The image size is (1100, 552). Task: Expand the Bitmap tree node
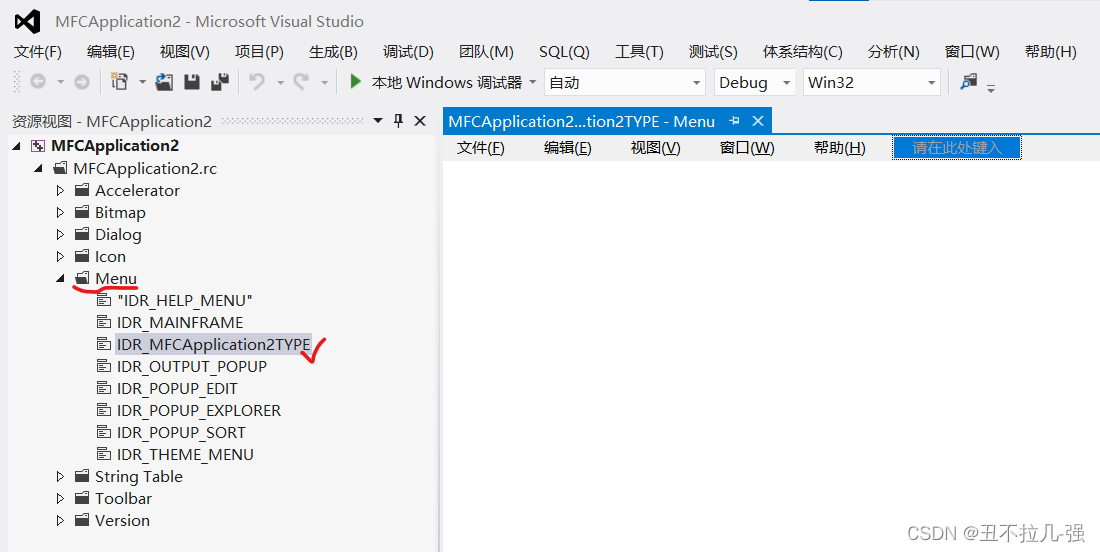point(60,212)
